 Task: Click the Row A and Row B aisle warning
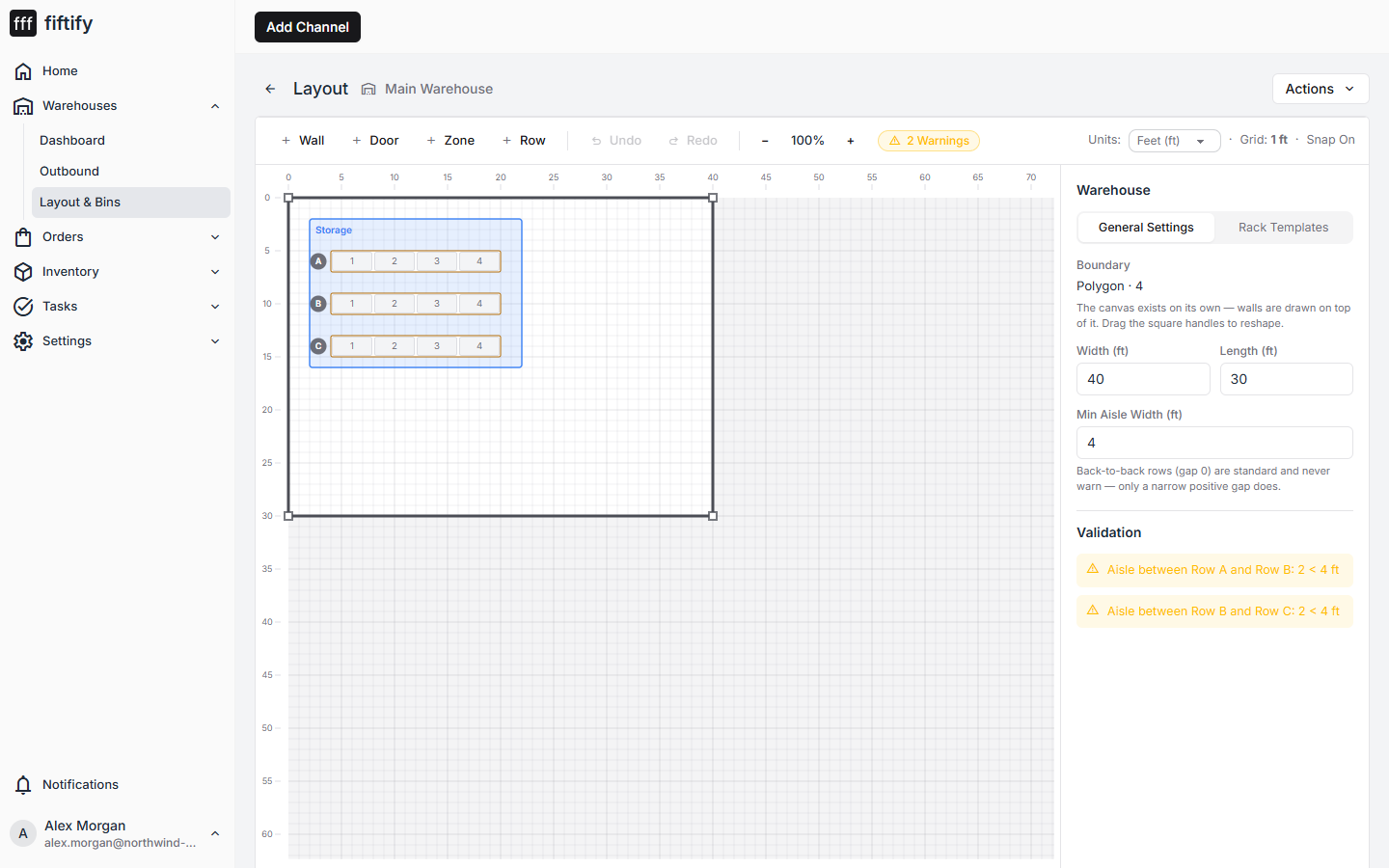[1214, 570]
